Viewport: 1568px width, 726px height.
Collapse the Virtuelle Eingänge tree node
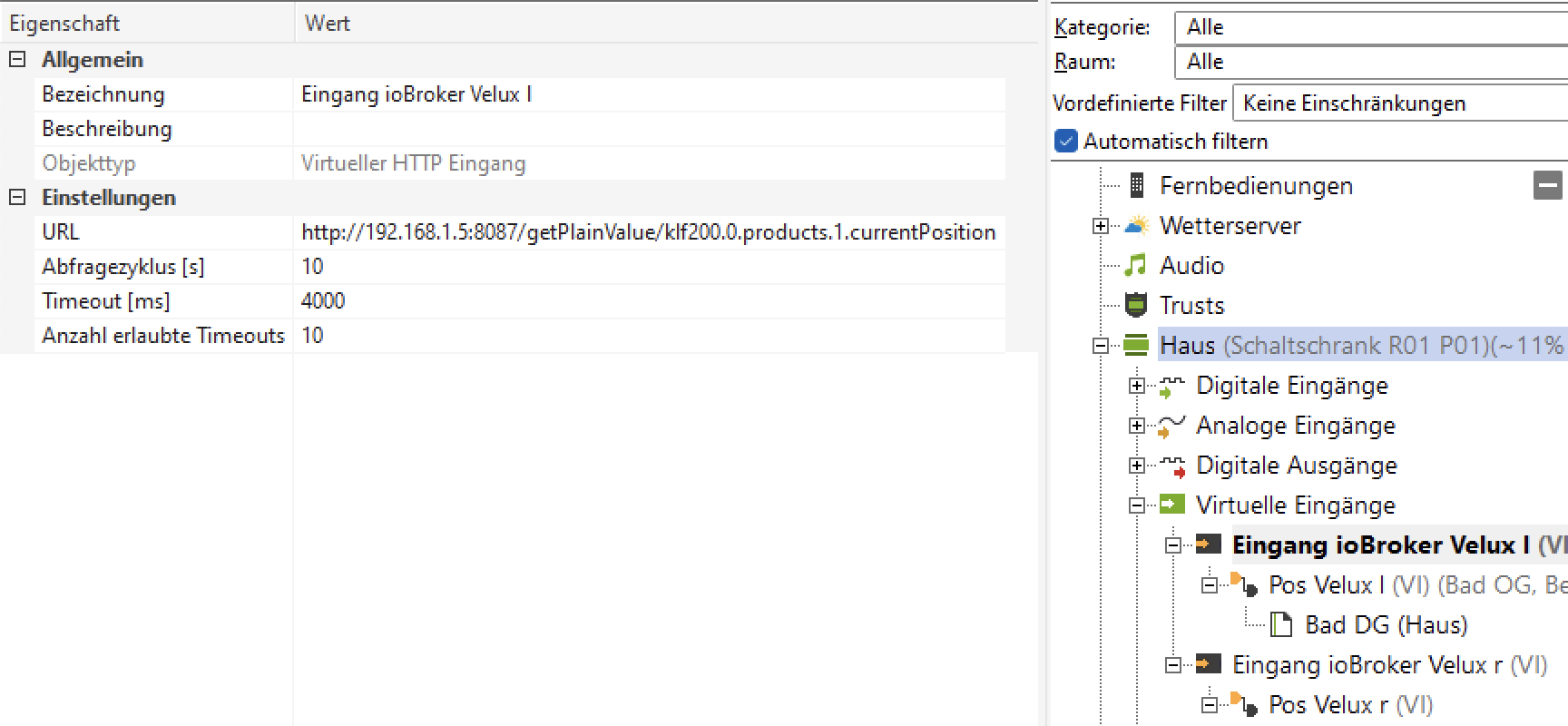point(1137,505)
